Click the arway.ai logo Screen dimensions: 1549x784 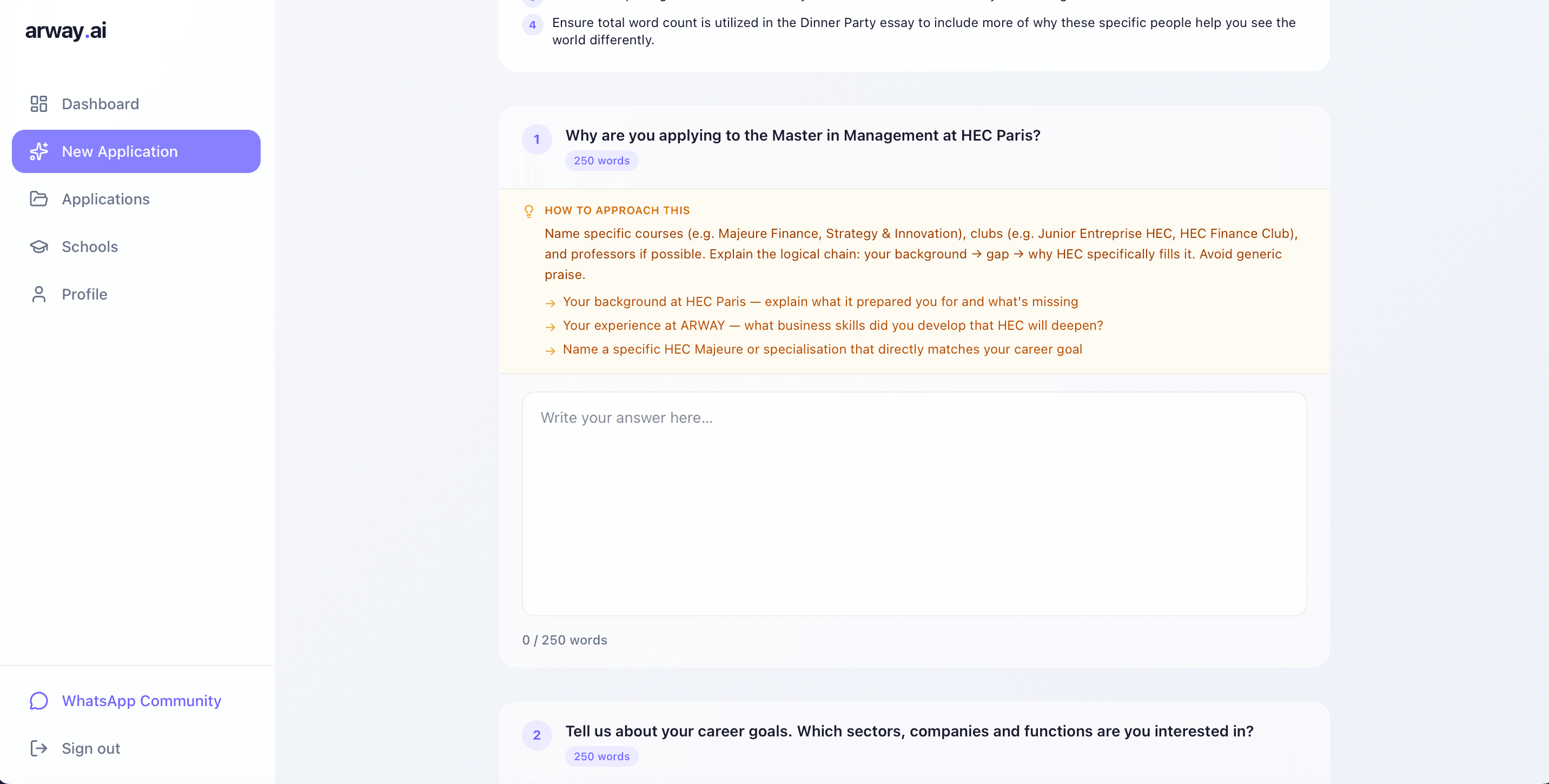[65, 31]
